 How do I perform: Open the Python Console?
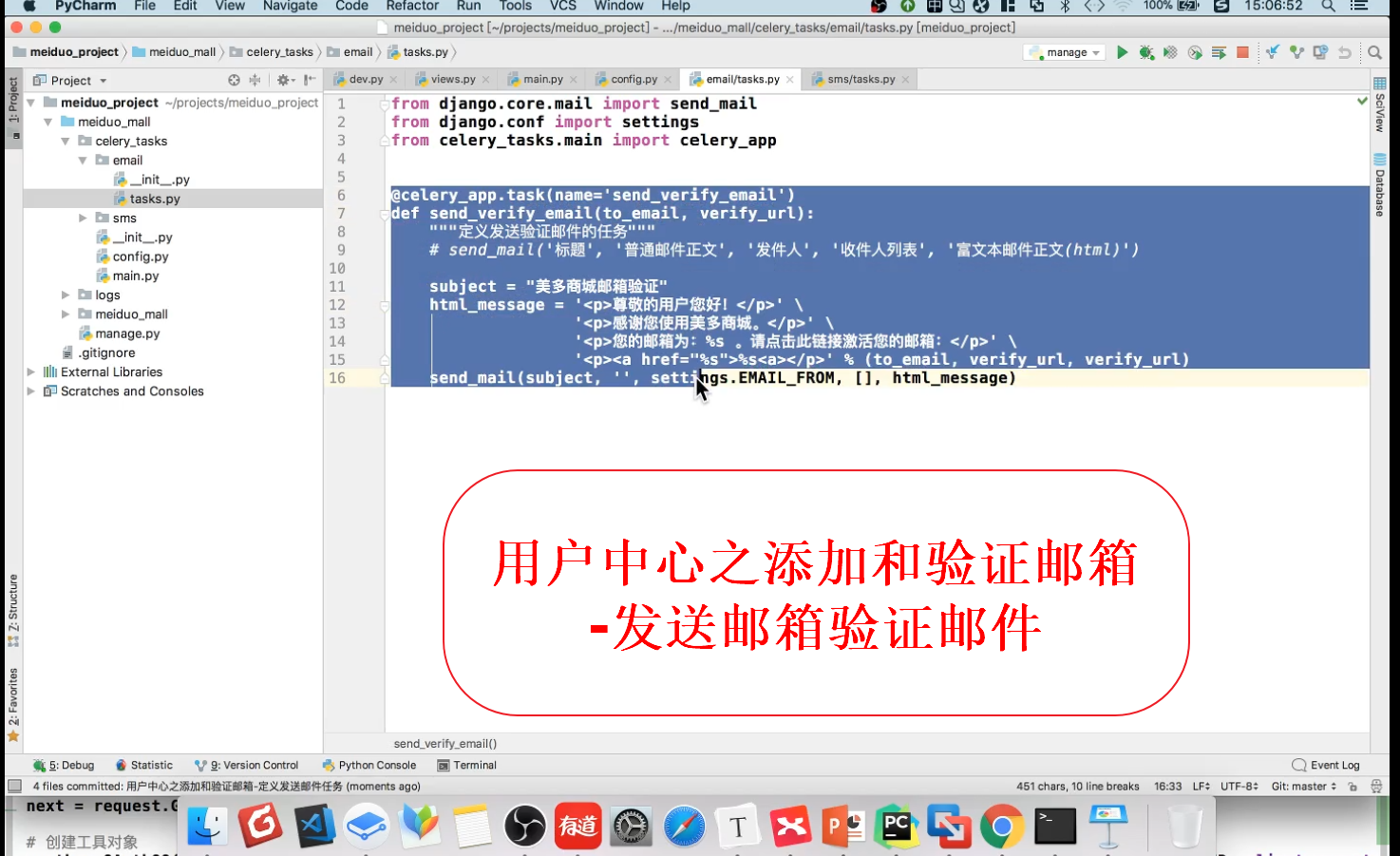point(369,765)
